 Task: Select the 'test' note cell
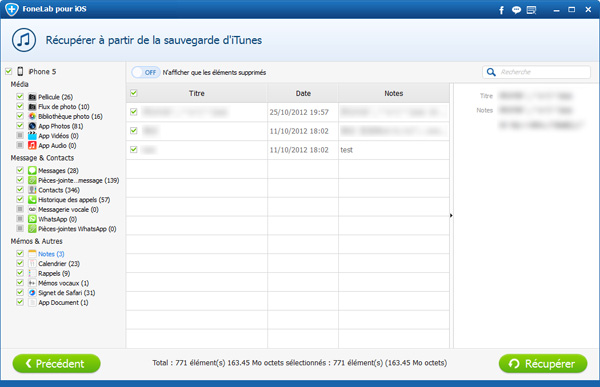pos(394,150)
